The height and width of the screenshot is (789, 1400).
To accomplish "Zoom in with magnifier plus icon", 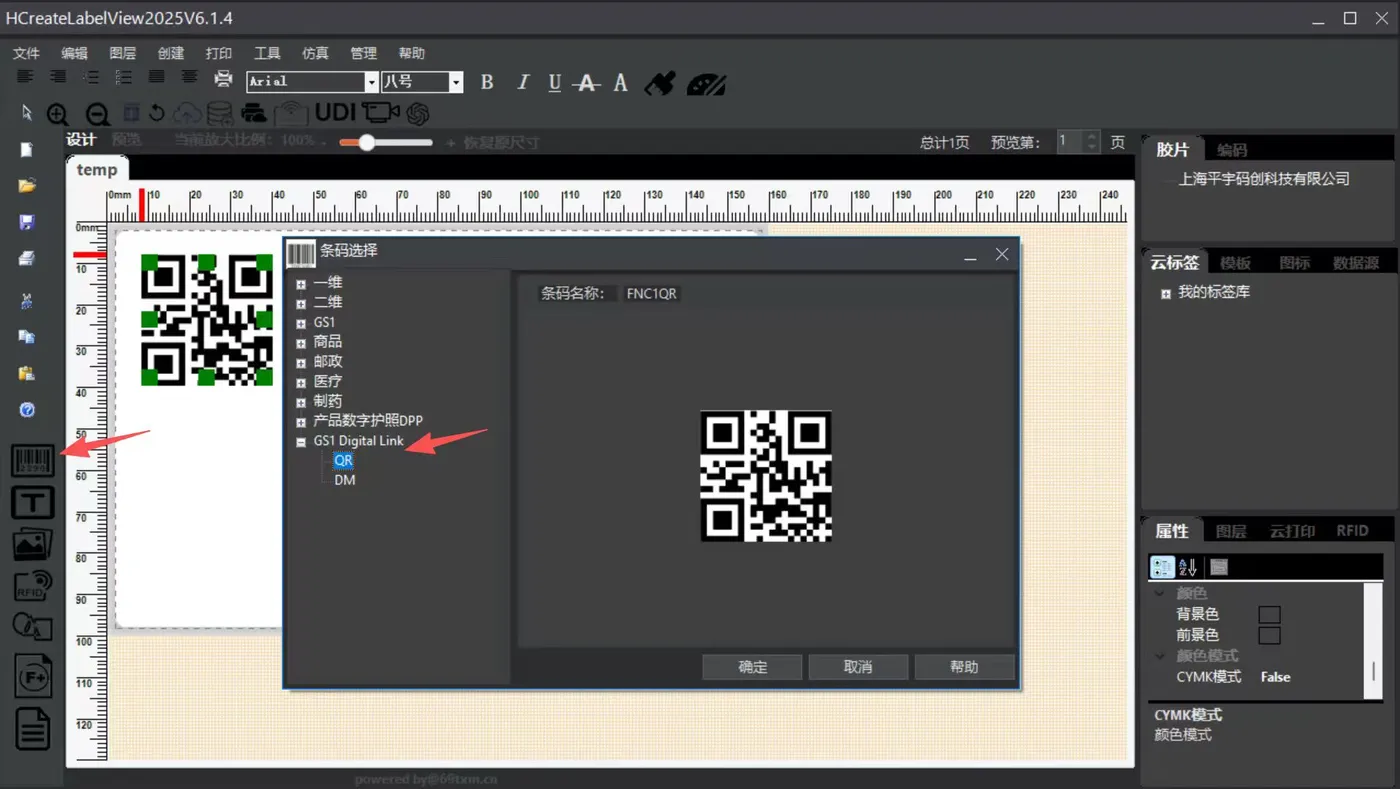I will [58, 114].
